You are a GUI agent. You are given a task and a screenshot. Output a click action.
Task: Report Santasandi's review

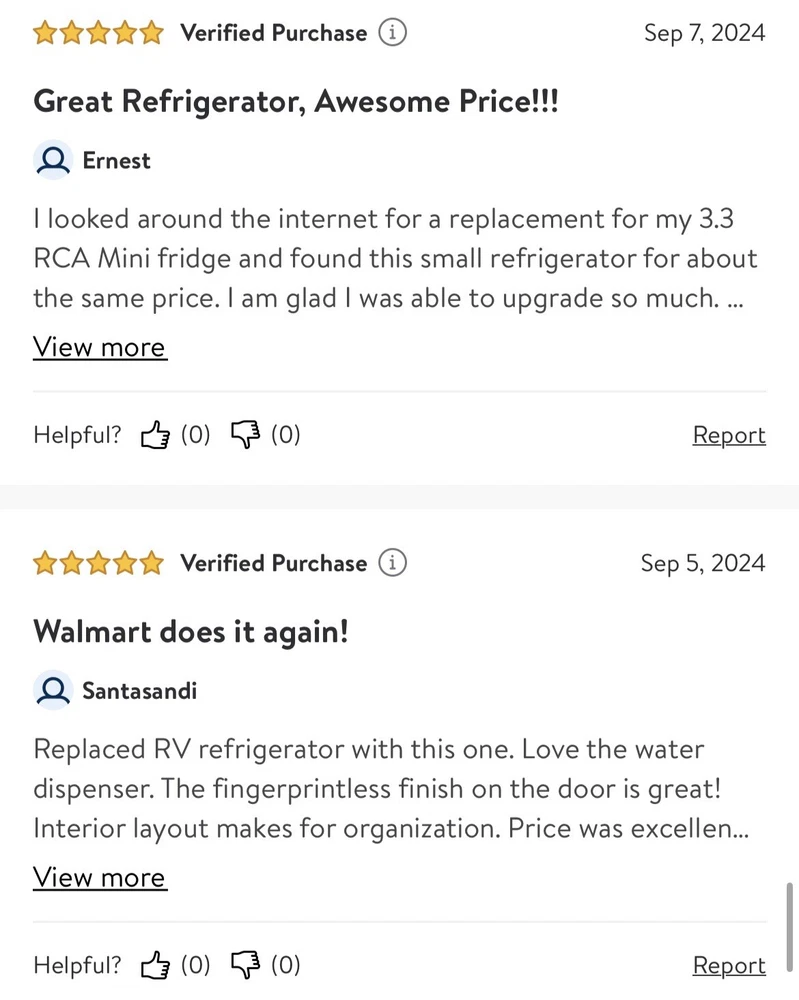pos(729,965)
